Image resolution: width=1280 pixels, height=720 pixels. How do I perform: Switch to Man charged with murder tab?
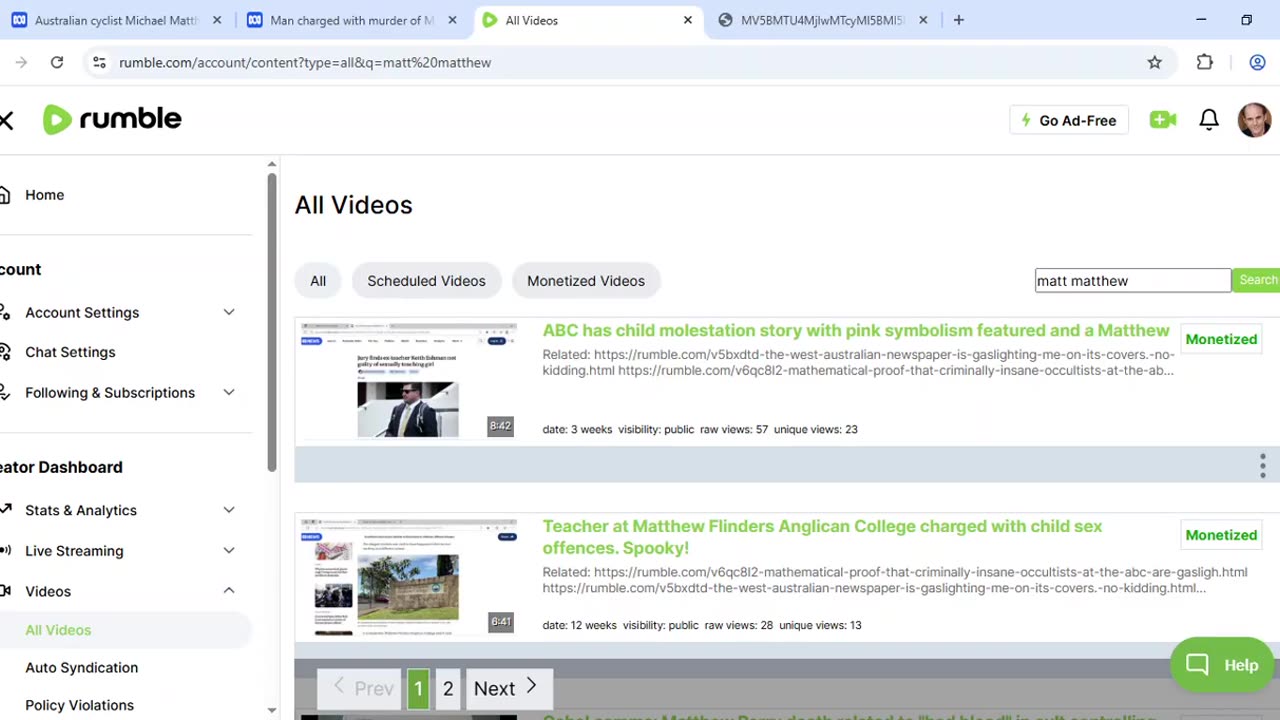[352, 20]
